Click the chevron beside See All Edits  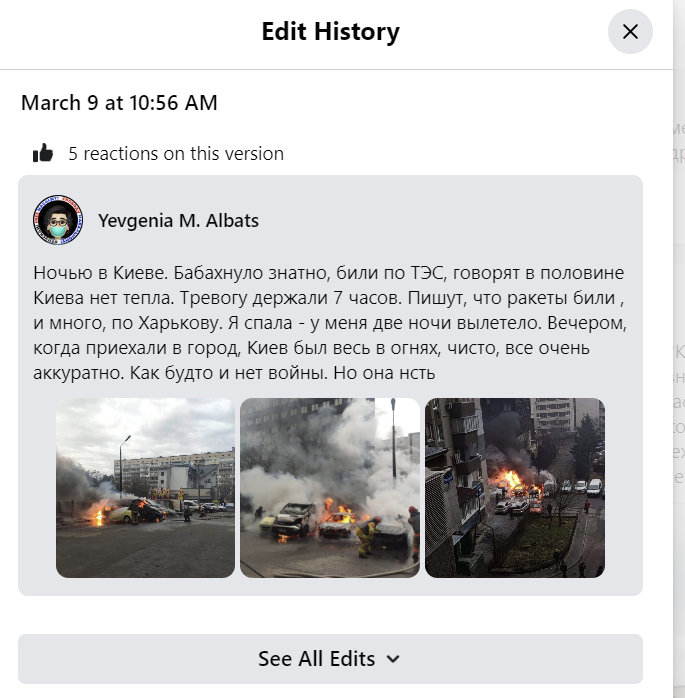point(393,659)
